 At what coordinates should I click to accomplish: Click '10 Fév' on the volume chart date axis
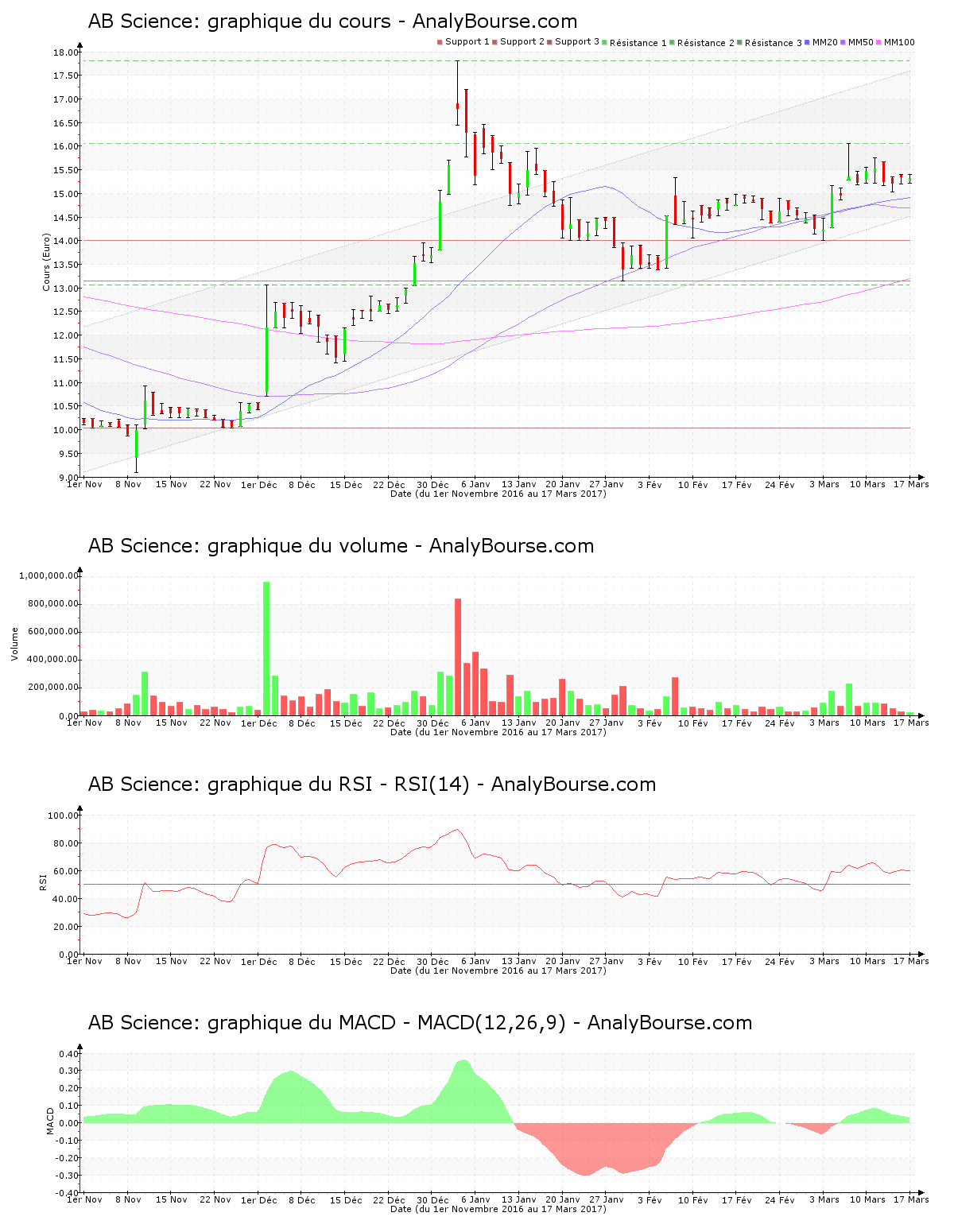point(693,723)
